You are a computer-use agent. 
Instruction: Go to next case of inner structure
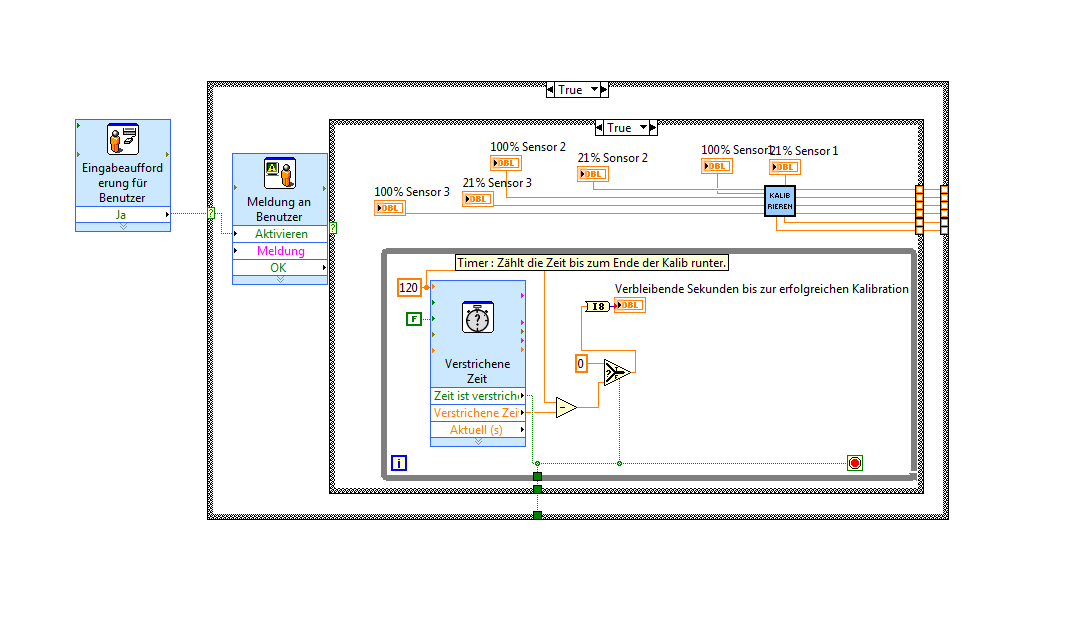coord(653,127)
